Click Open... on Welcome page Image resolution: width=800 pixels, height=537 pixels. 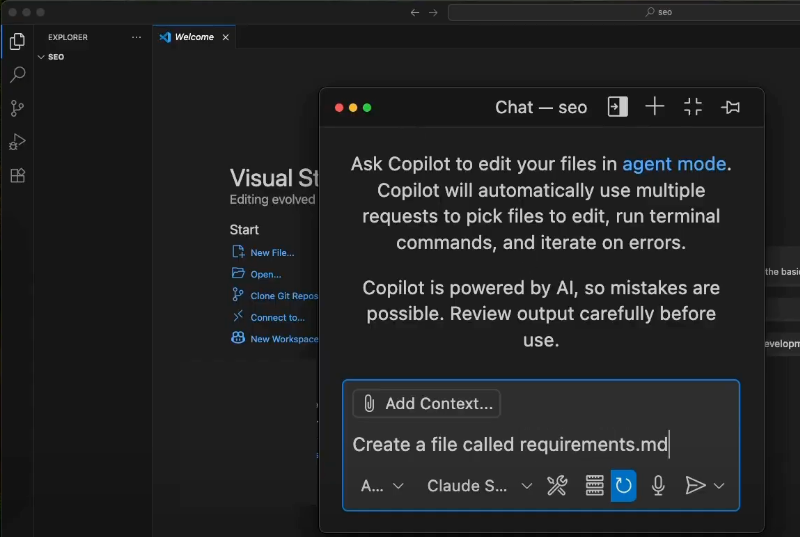click(x=265, y=274)
